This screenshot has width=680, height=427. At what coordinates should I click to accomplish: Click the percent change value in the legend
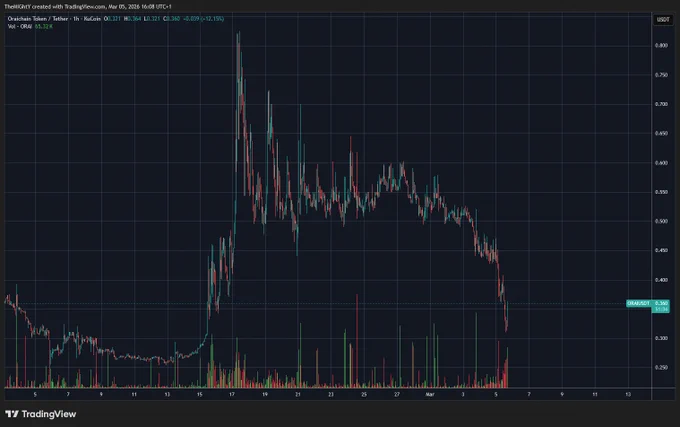point(211,19)
